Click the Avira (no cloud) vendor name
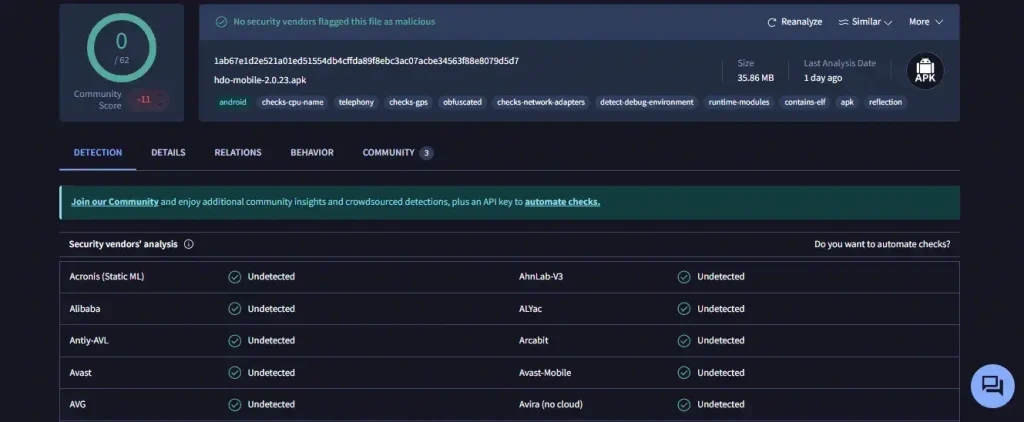1024x422 pixels. [551, 405]
